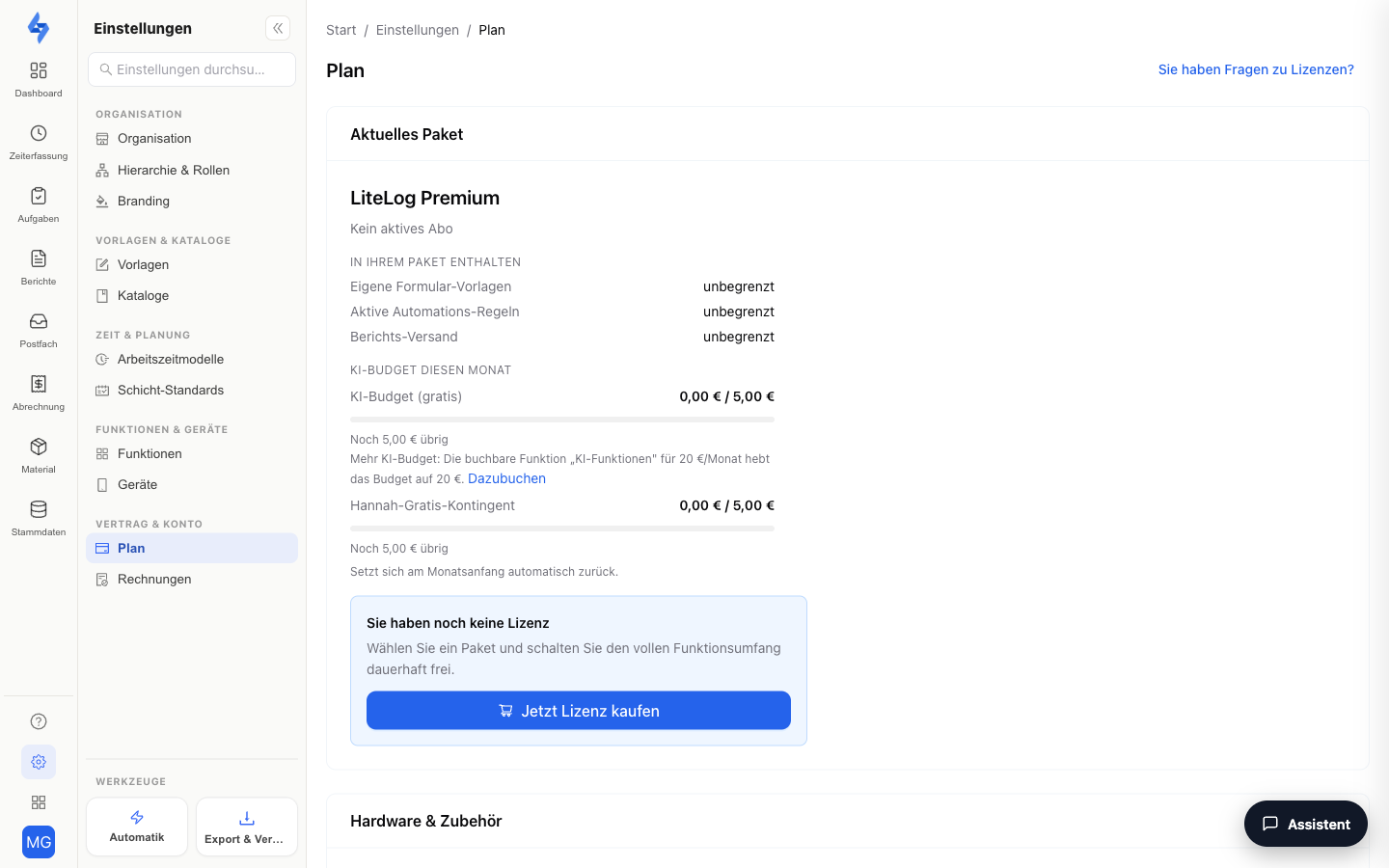Click the LiteLog logo icon

click(39, 28)
